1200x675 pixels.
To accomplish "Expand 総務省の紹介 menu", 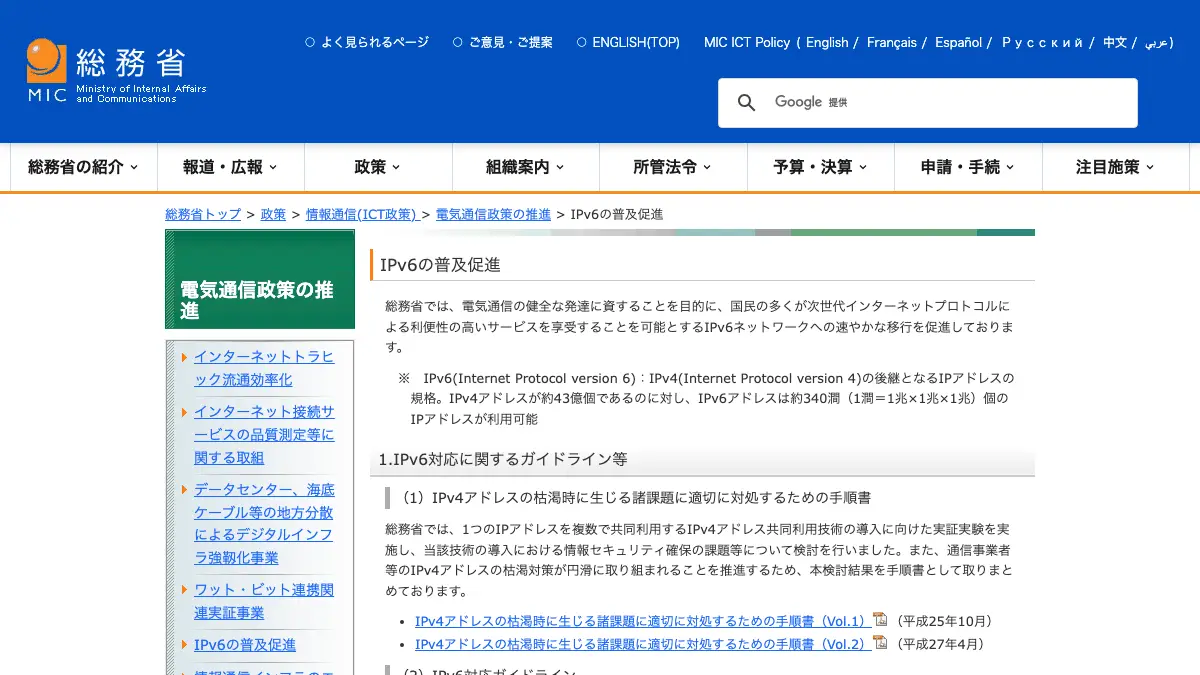I will point(84,167).
